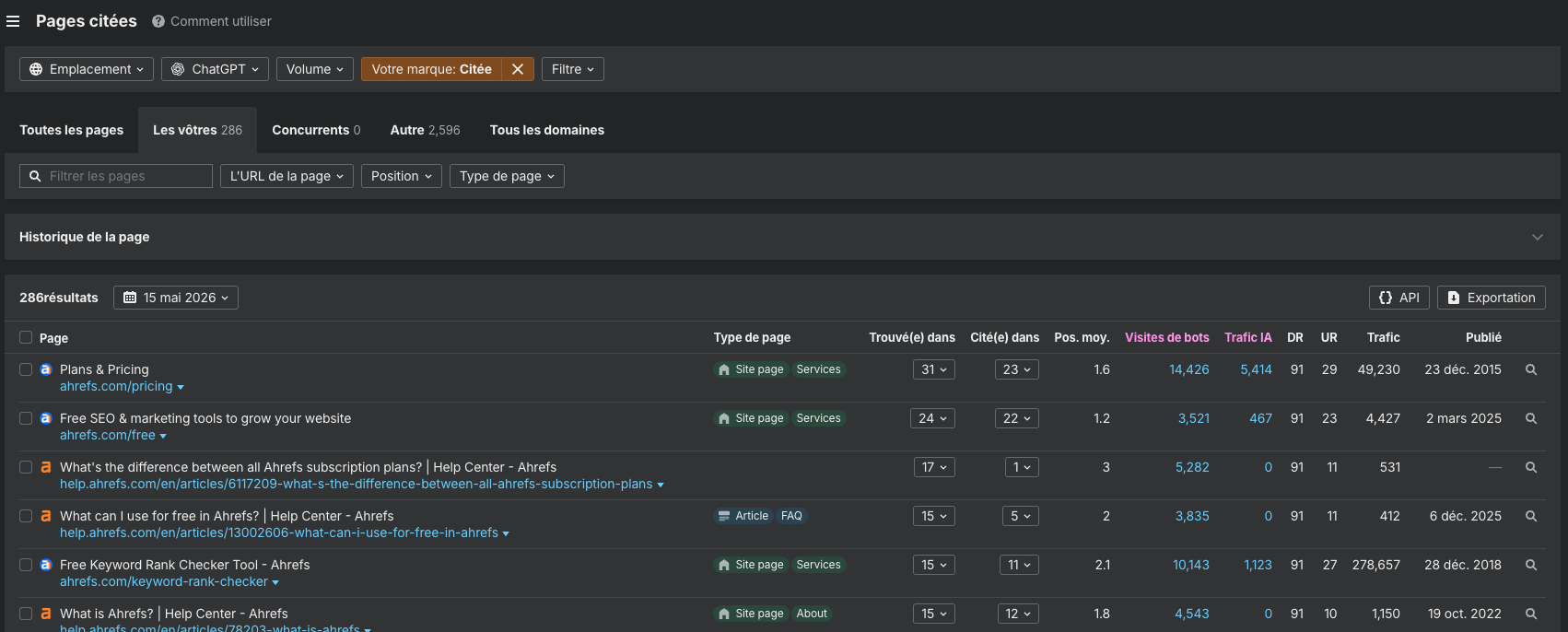Check the Plans & Pricing row checkbox
The width and height of the screenshot is (1568, 632).
(26, 369)
